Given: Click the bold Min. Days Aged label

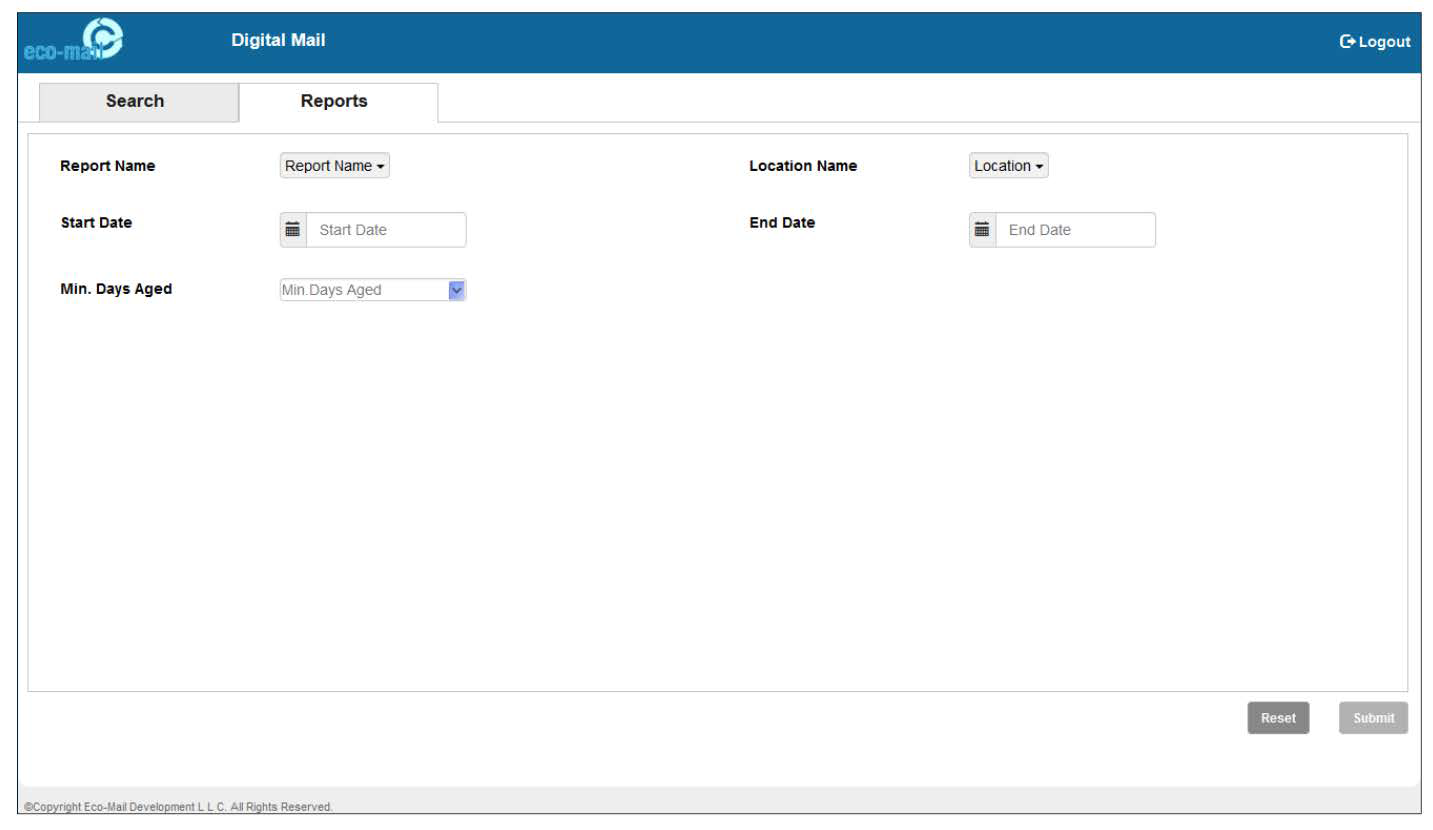Looking at the screenshot, I should pos(116,289).
